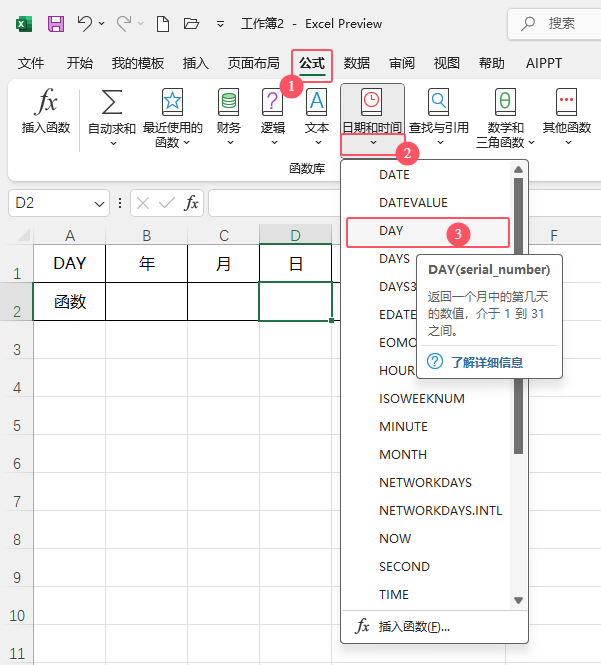Switch to the 视图 tab
Viewport: 601px width, 665px height.
click(x=446, y=63)
